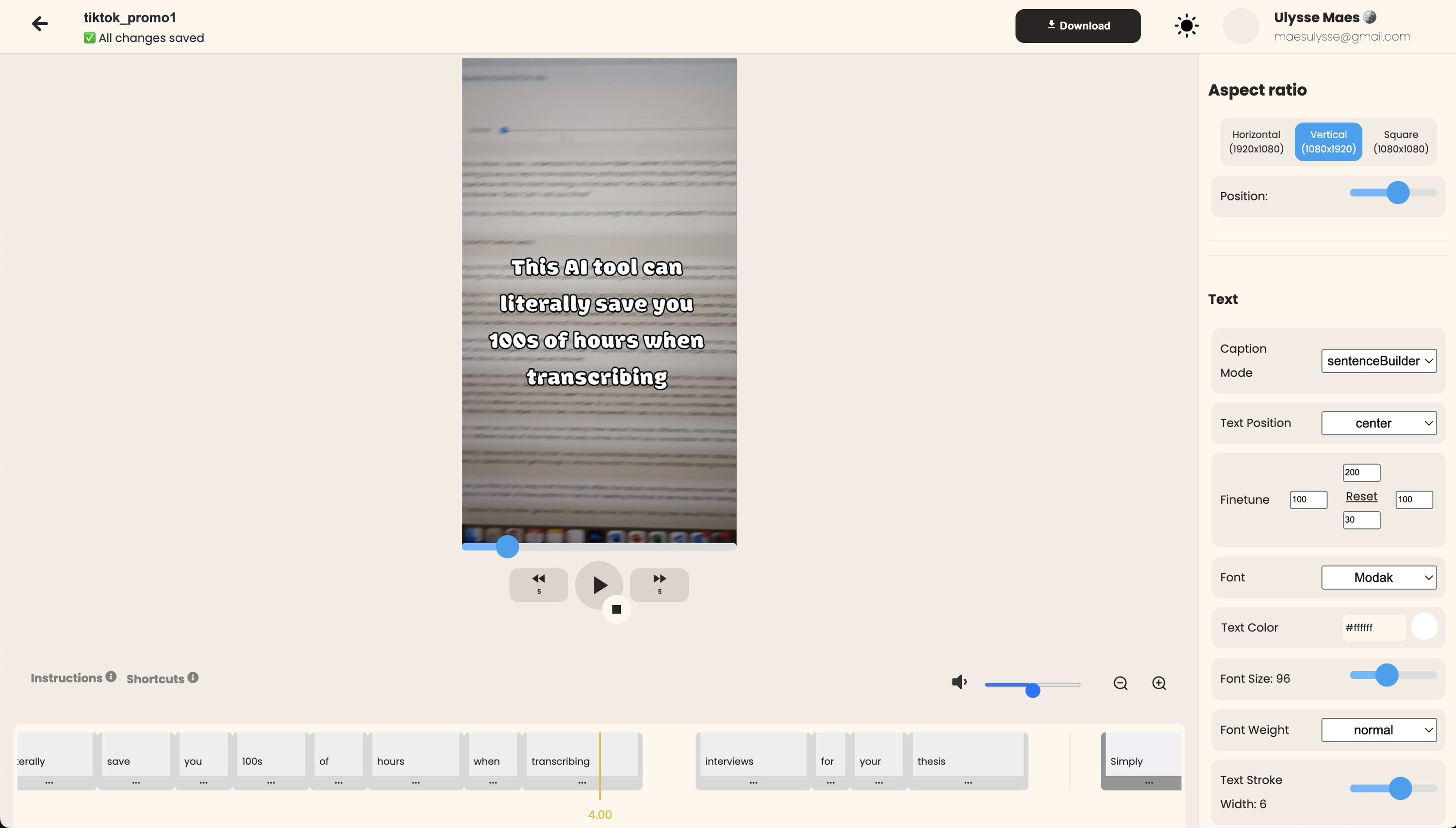Open the Caption Mode sentenceBuilder dropdown
The width and height of the screenshot is (1456, 828).
tap(1380, 361)
